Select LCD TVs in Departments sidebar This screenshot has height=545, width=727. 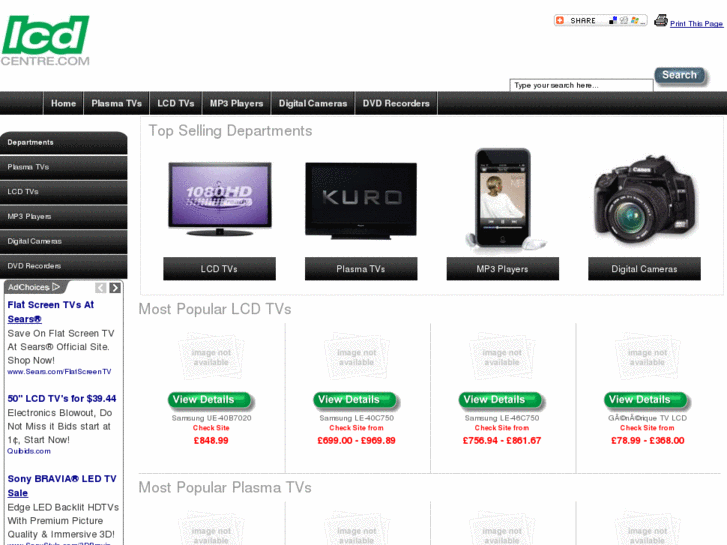(64, 192)
